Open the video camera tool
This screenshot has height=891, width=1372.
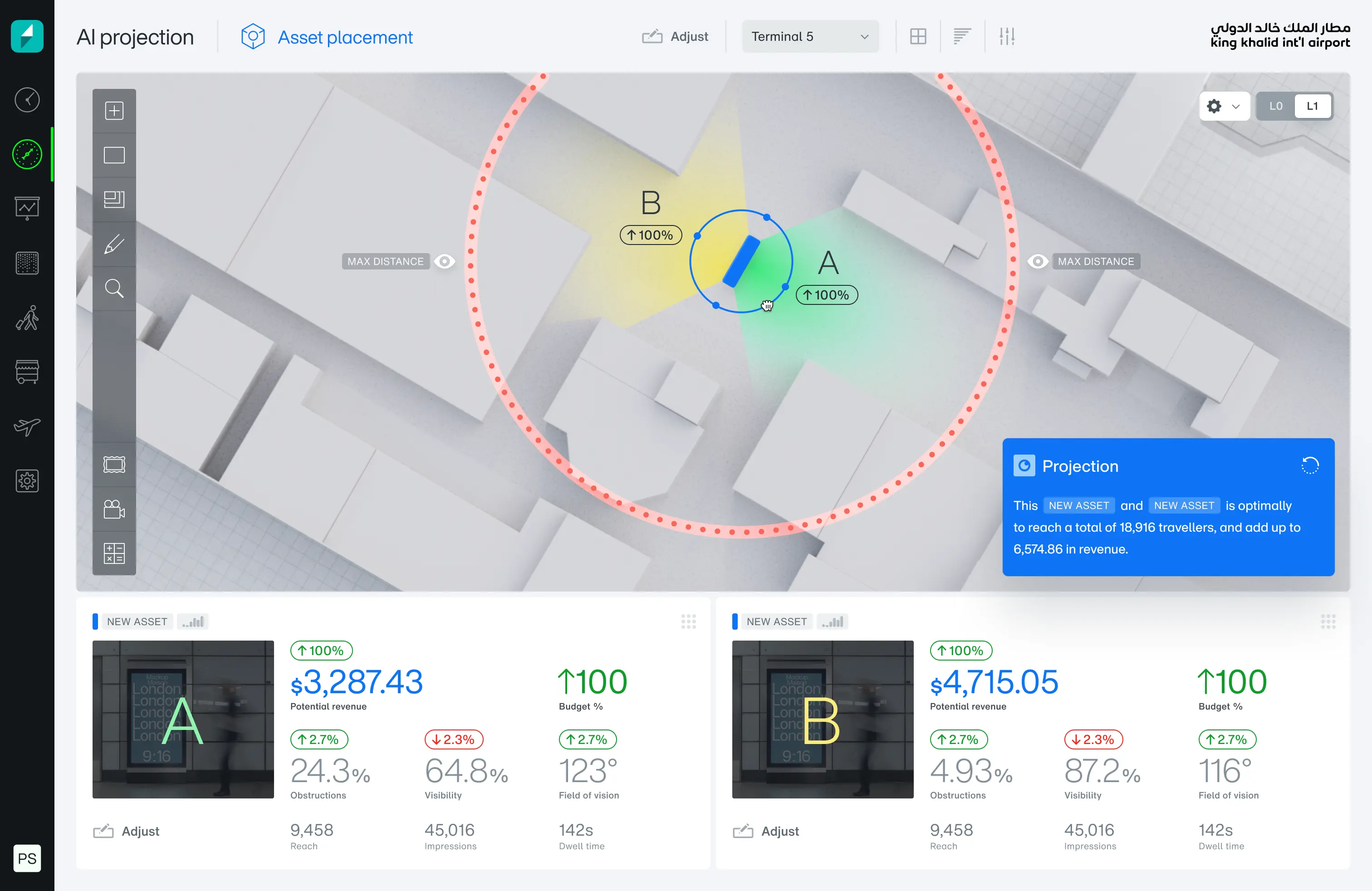(x=114, y=509)
